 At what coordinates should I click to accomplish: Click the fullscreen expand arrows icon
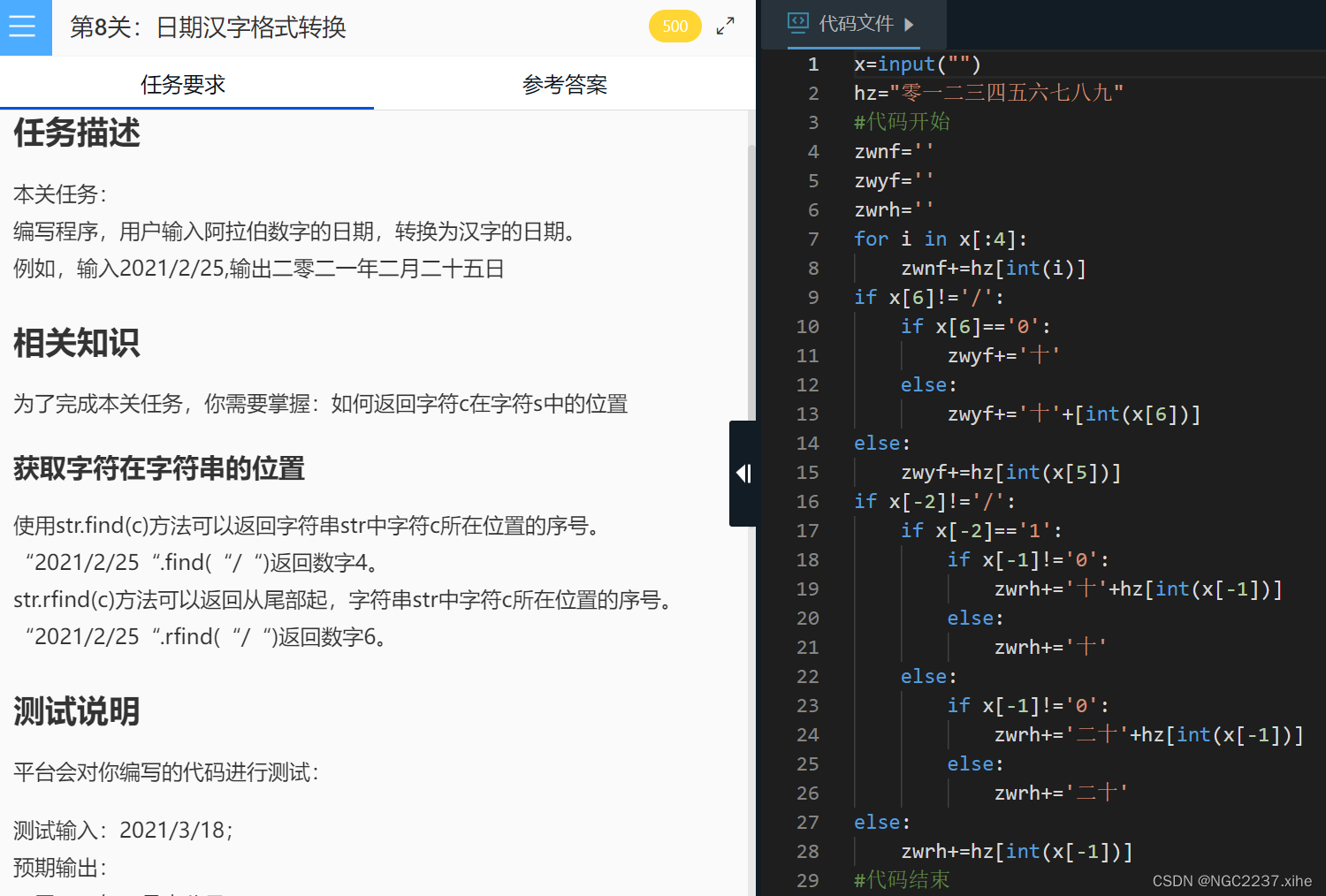coord(725,26)
